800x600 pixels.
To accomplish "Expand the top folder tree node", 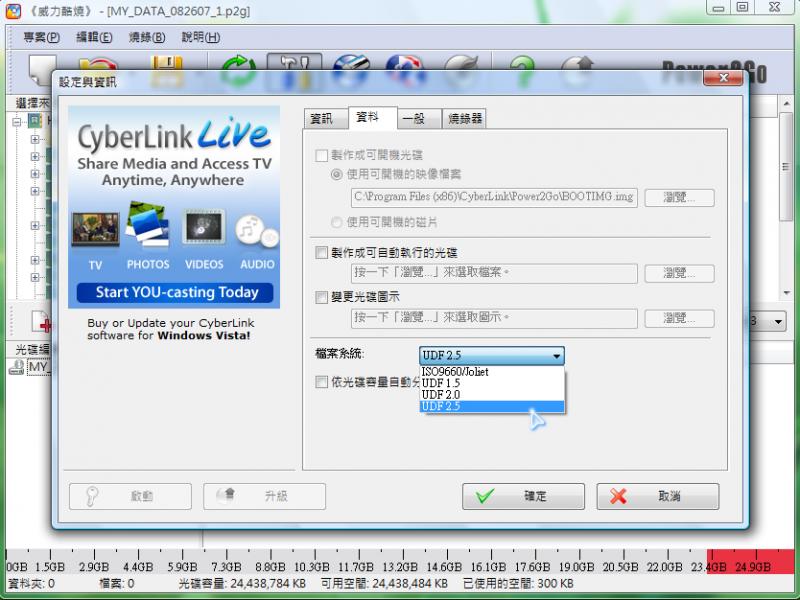I will pos(17,122).
